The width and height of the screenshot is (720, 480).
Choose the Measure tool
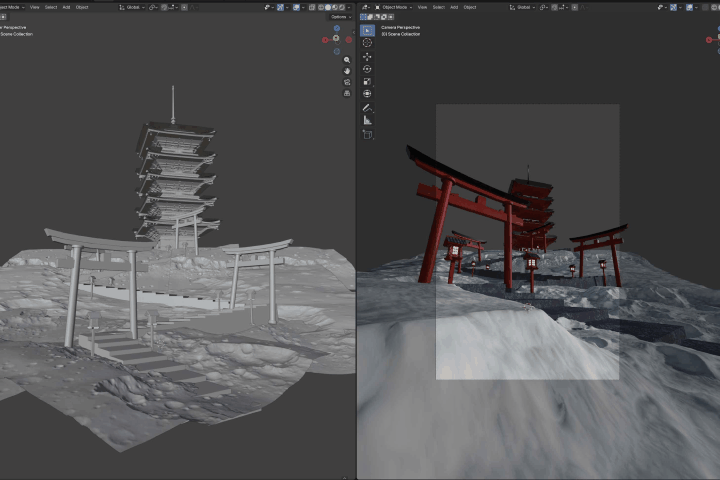pyautogui.click(x=367, y=120)
